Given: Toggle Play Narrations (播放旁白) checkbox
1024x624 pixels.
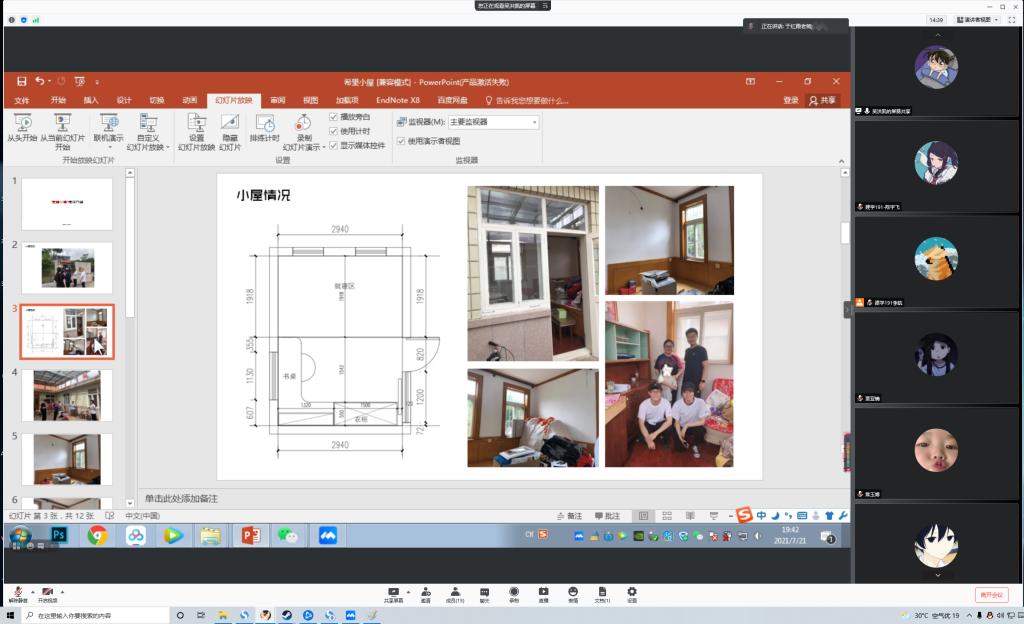Looking at the screenshot, I should pyautogui.click(x=334, y=117).
